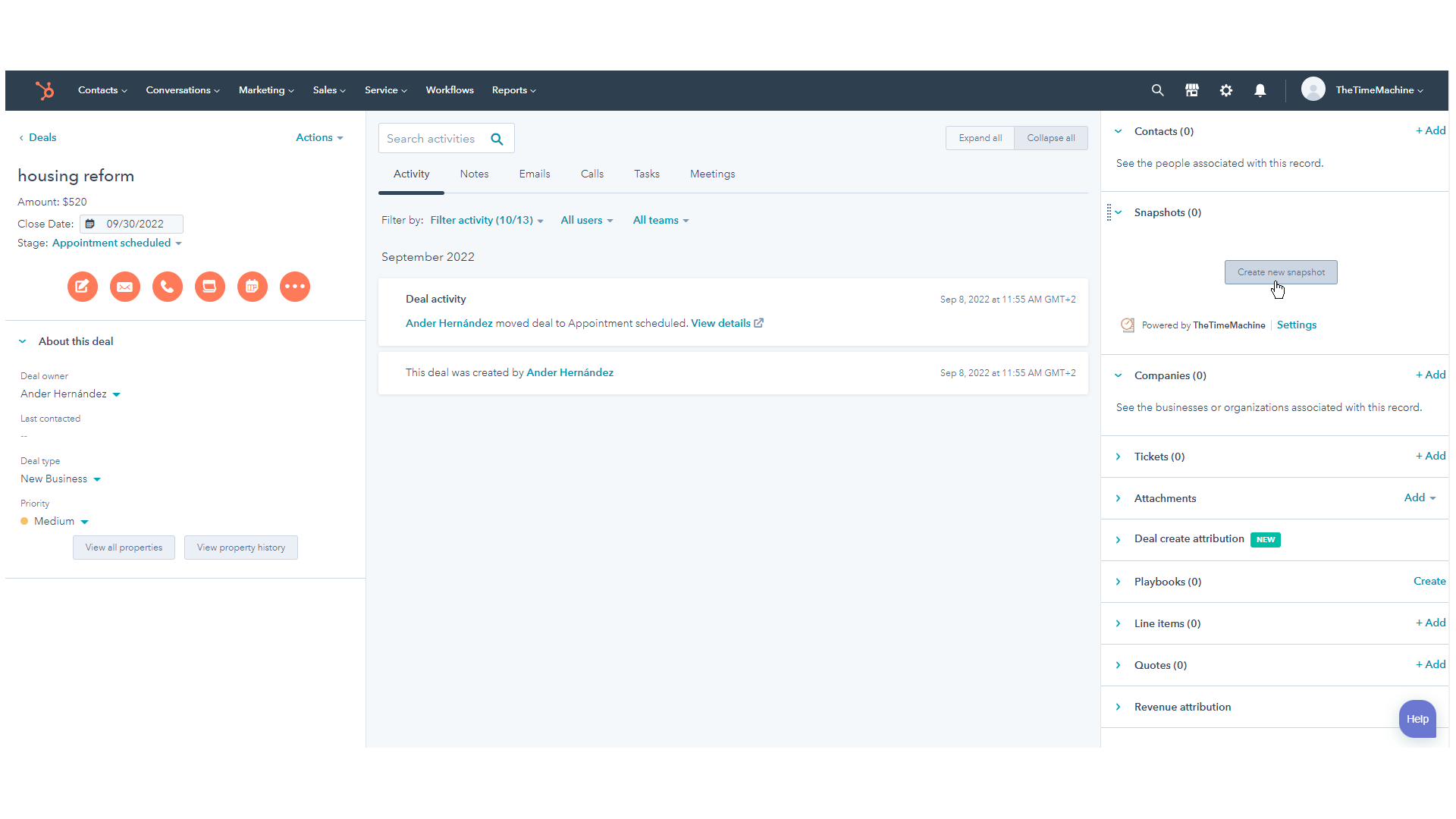
Task: Click the search activities icon
Action: point(497,139)
